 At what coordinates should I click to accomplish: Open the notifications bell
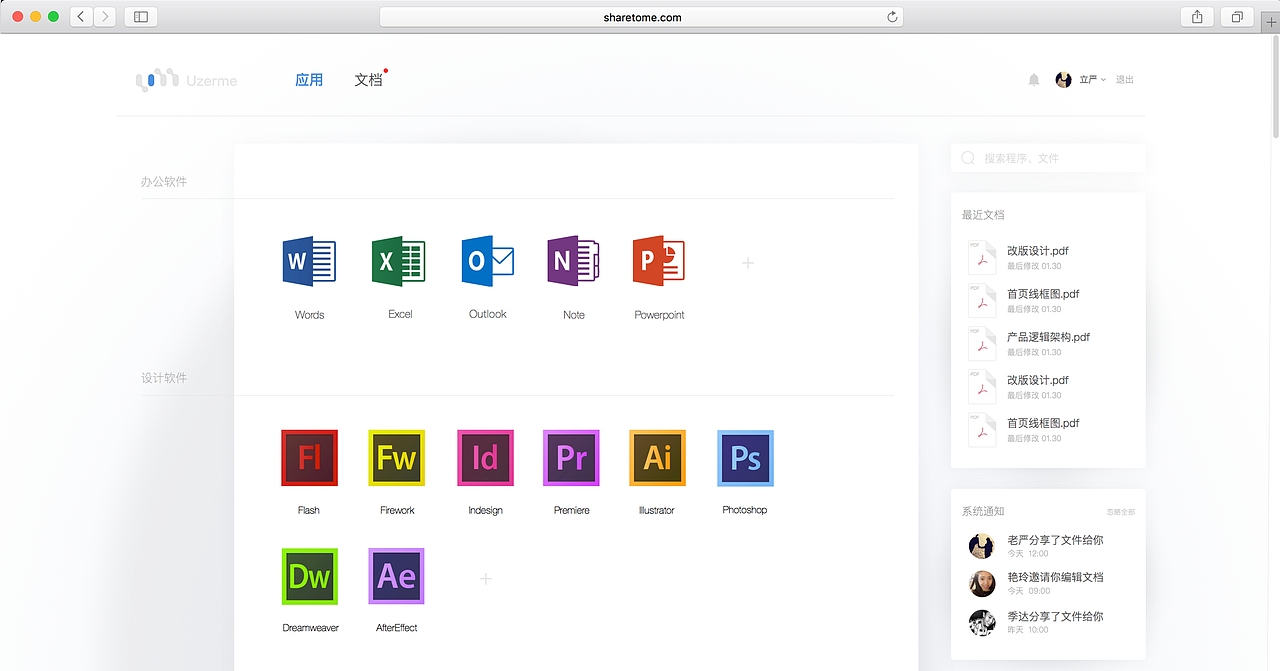[x=1034, y=80]
